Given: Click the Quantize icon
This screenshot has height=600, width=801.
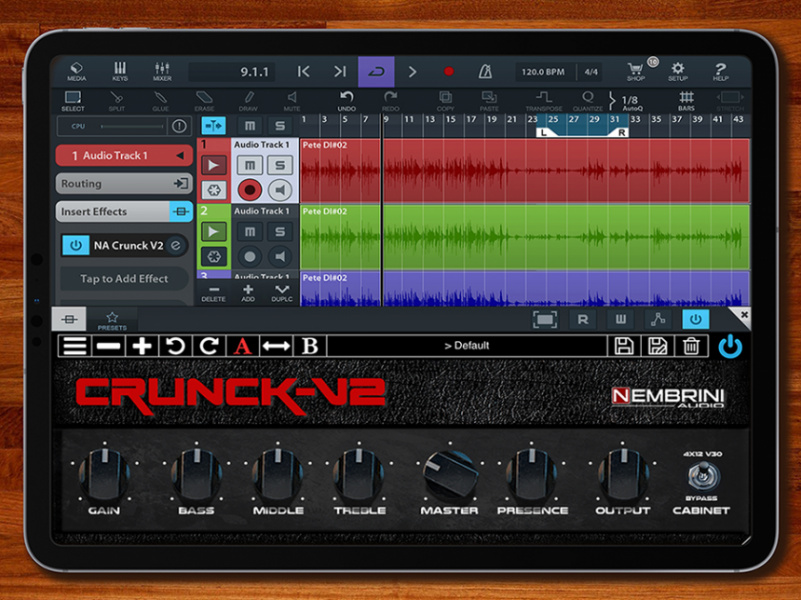Looking at the screenshot, I should [x=587, y=97].
